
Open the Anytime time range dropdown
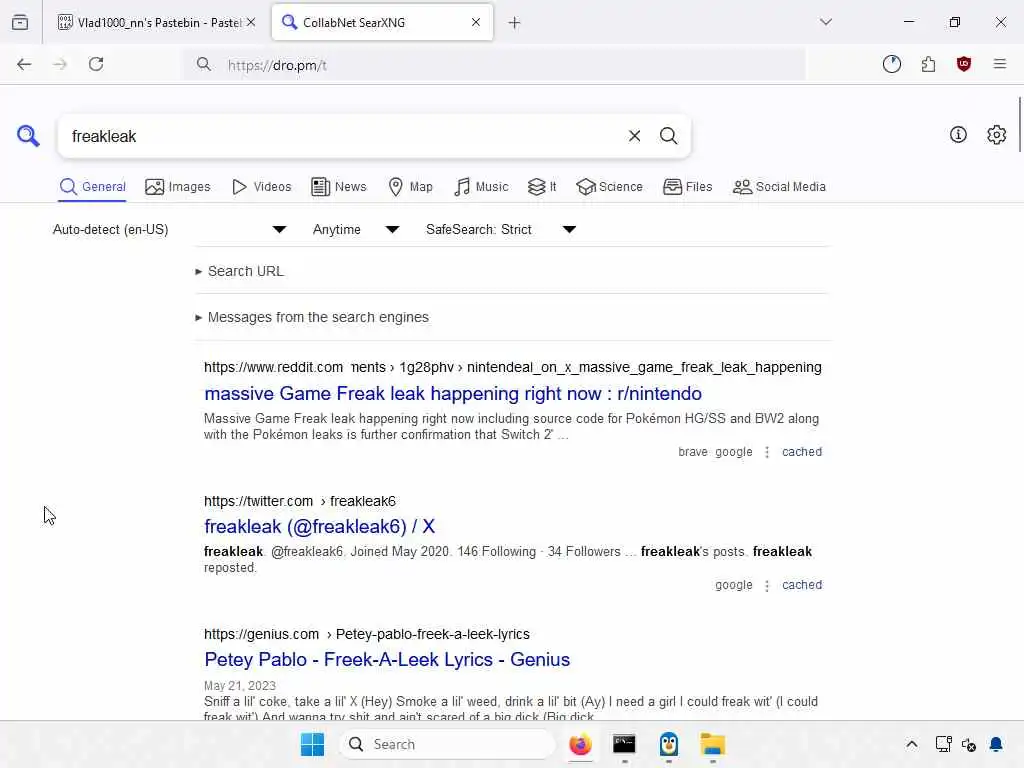(357, 229)
